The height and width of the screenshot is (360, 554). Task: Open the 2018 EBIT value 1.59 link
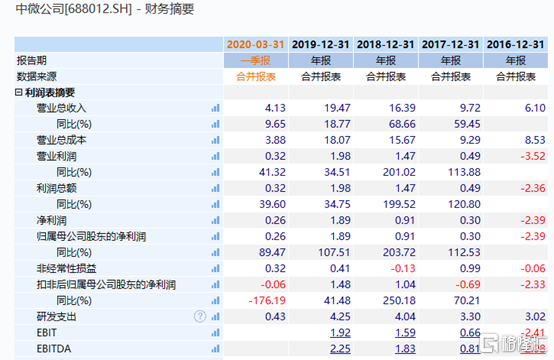pyautogui.click(x=405, y=333)
